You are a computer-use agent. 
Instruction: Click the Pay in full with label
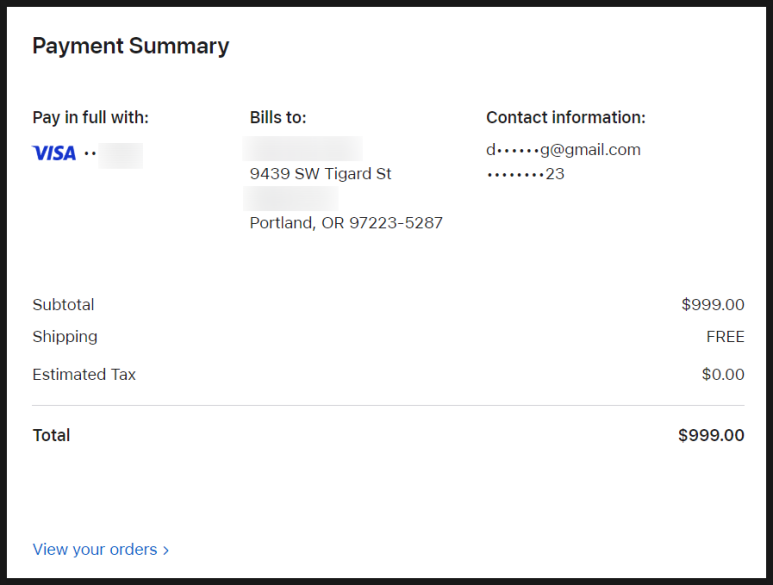[x=91, y=117]
